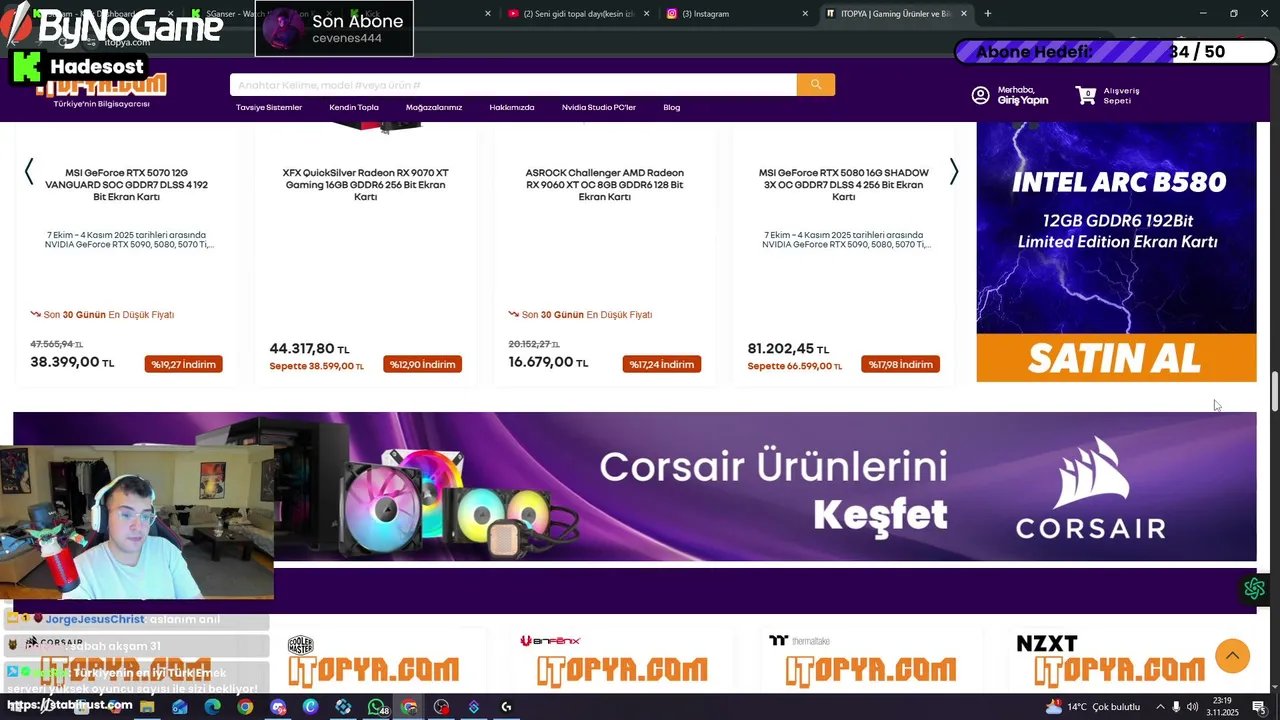Viewport: 1280px width, 720px height.
Task: Open XFX QuickSilver Radeon RX 9070 XT product
Action: 366,185
